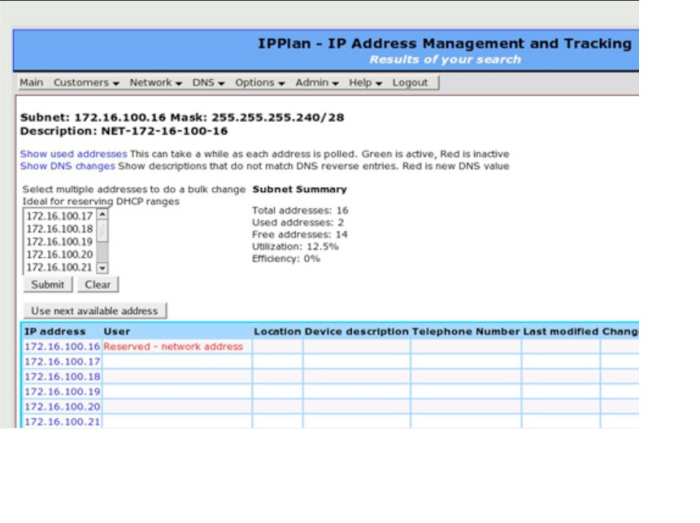The width and height of the screenshot is (700, 523).
Task: Expand the Options menu
Action: (260, 83)
